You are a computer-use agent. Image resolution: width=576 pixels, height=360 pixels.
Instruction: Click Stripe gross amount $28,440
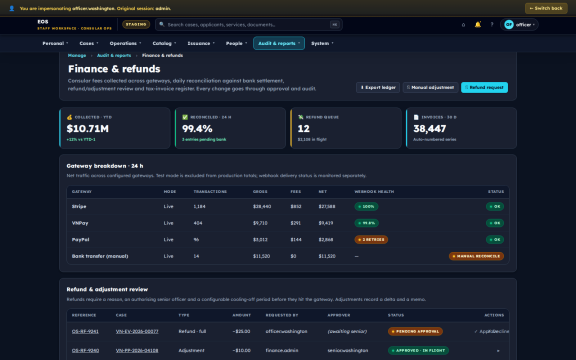[x=262, y=206]
